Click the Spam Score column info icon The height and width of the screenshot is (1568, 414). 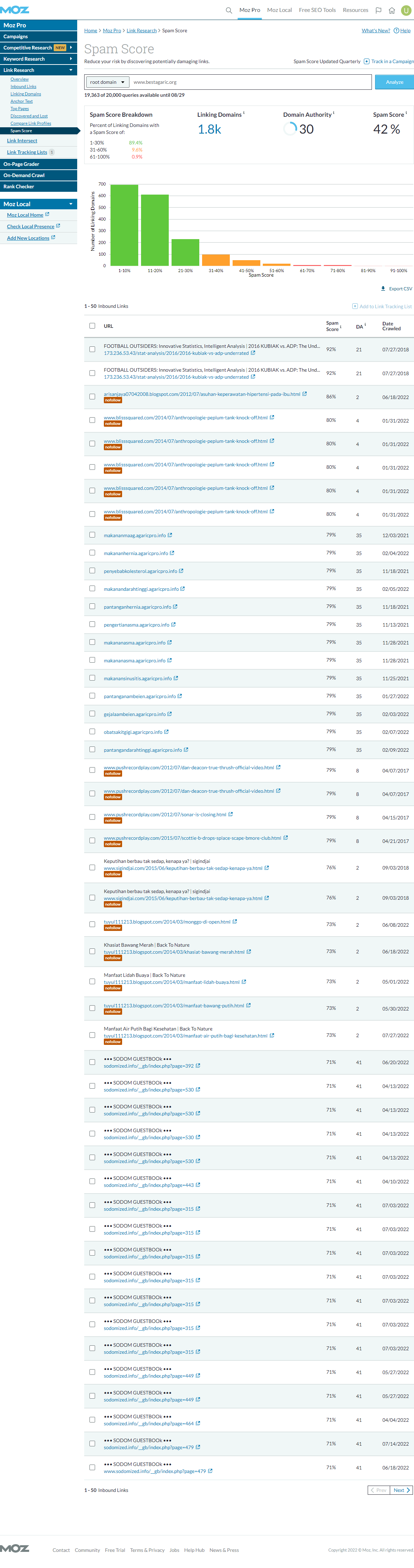coord(340,327)
